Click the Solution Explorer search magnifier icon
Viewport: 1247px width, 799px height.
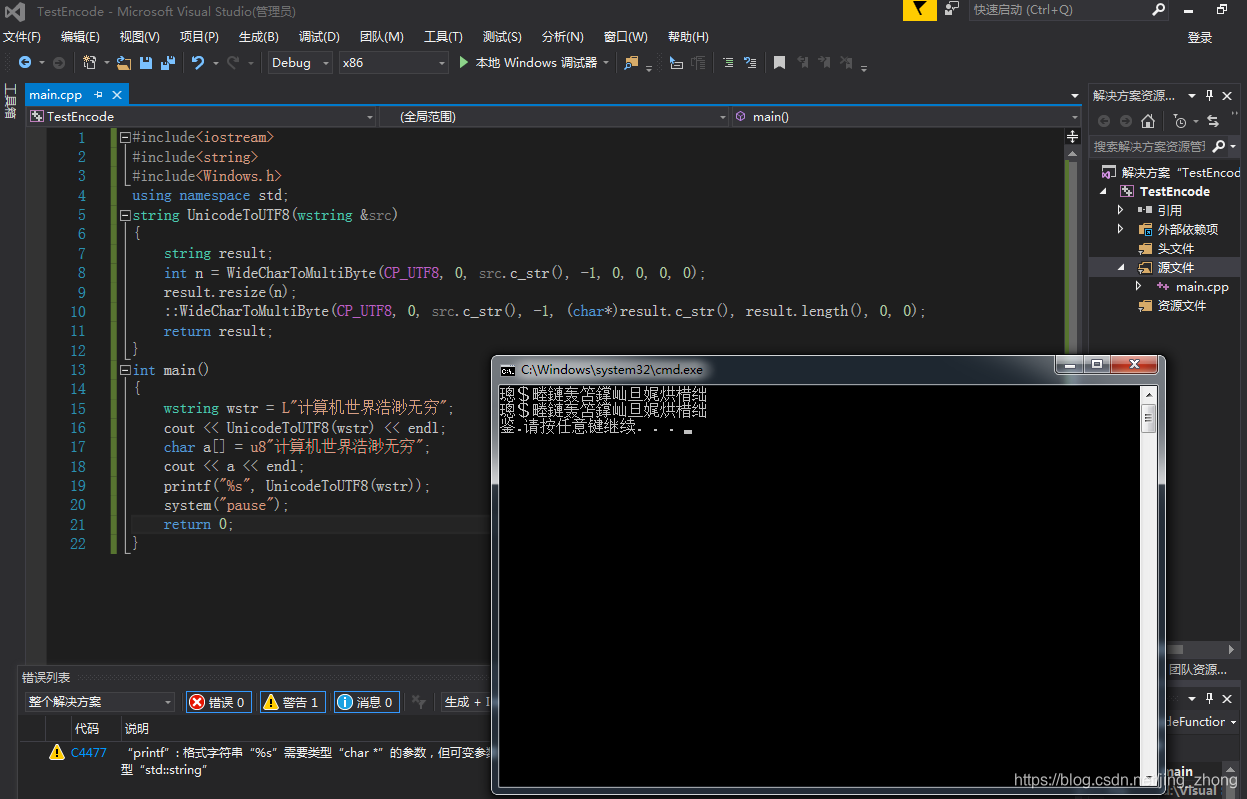pyautogui.click(x=1218, y=146)
